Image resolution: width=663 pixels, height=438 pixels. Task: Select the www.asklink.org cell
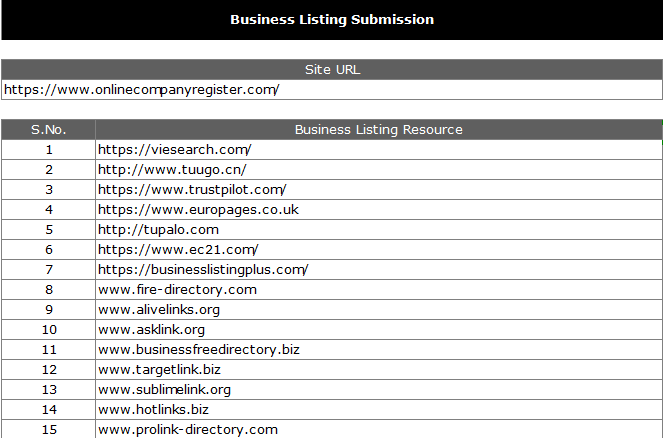151,330
